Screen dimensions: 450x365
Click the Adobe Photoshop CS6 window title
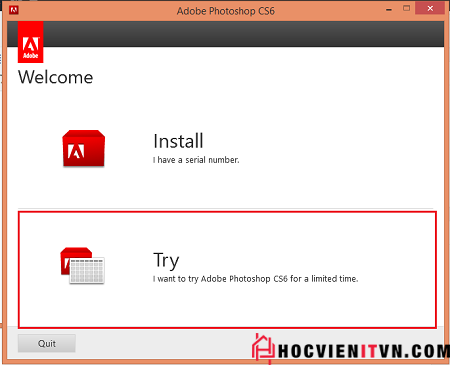(226, 11)
